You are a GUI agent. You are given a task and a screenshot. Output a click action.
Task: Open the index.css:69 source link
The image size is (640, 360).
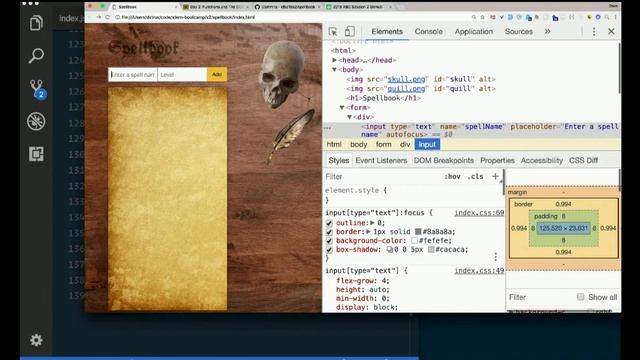(479, 213)
